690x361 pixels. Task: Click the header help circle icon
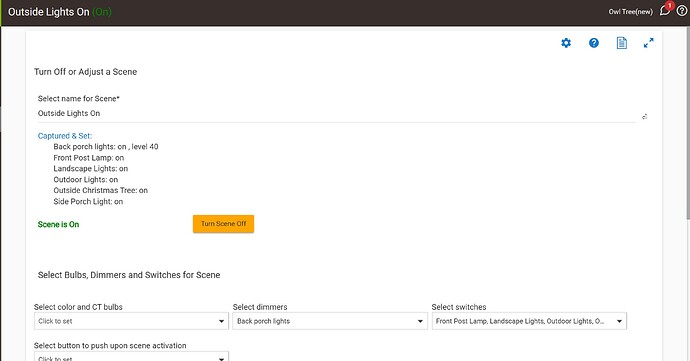tap(682, 11)
